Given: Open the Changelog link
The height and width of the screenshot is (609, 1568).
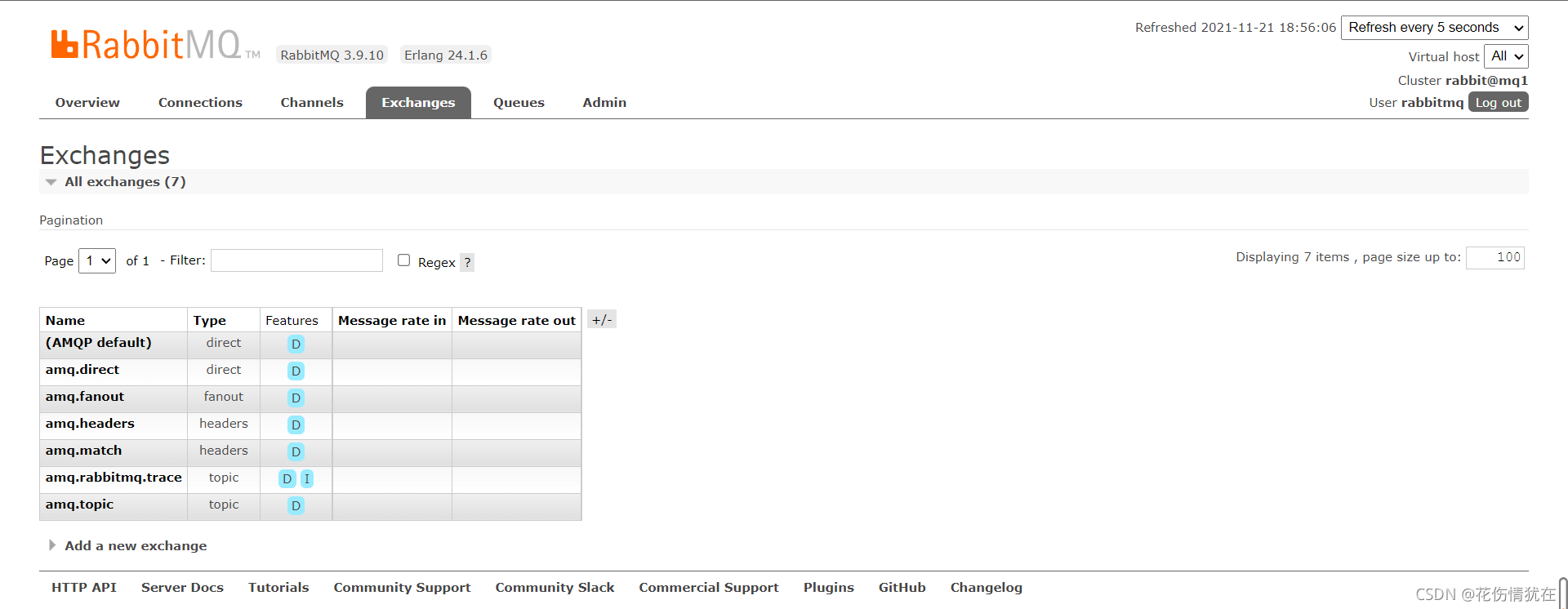Looking at the screenshot, I should [986, 587].
